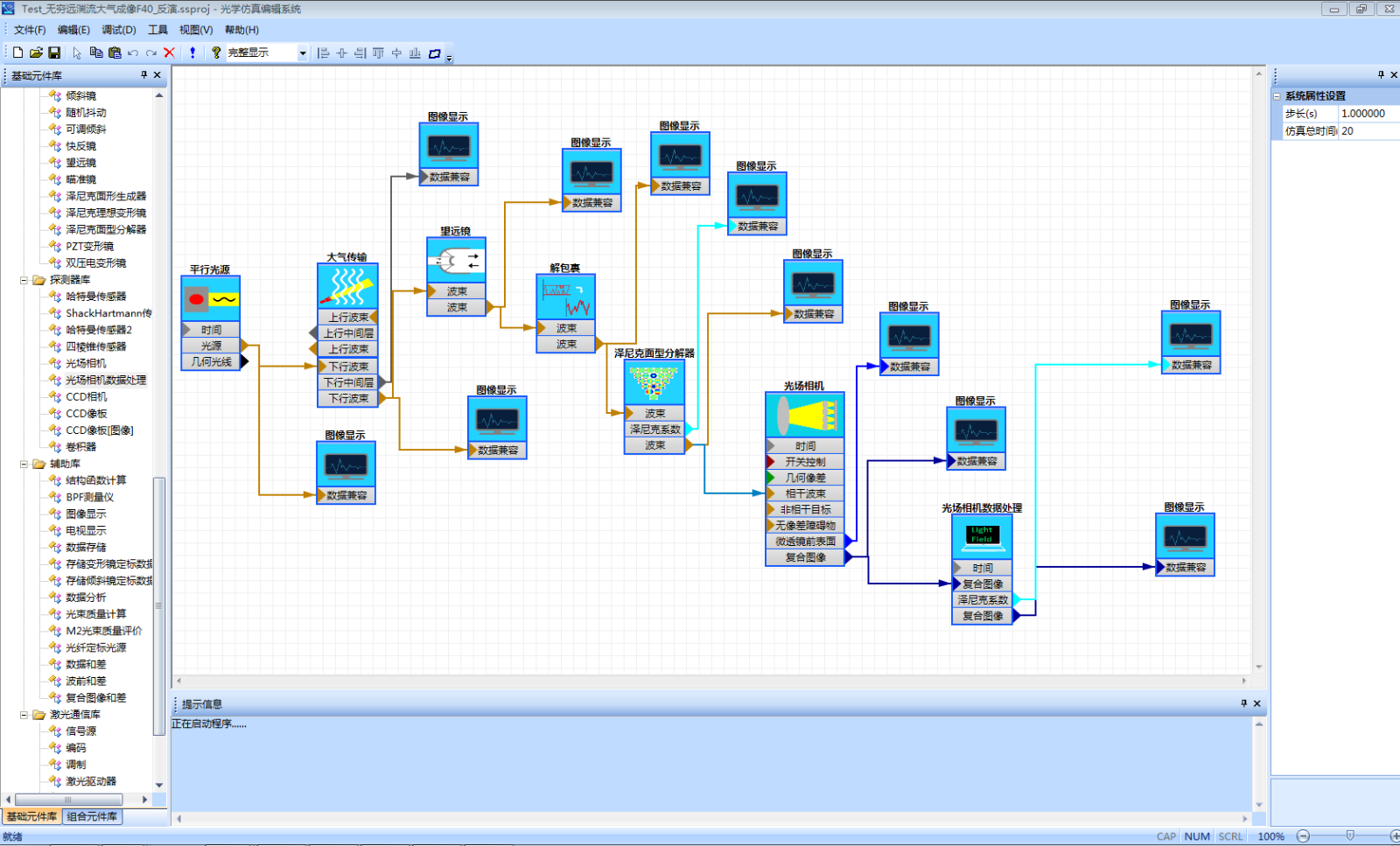Viewport: 1400px width, 846px height.
Task: Select 信号源 tree item
Action: (80, 731)
